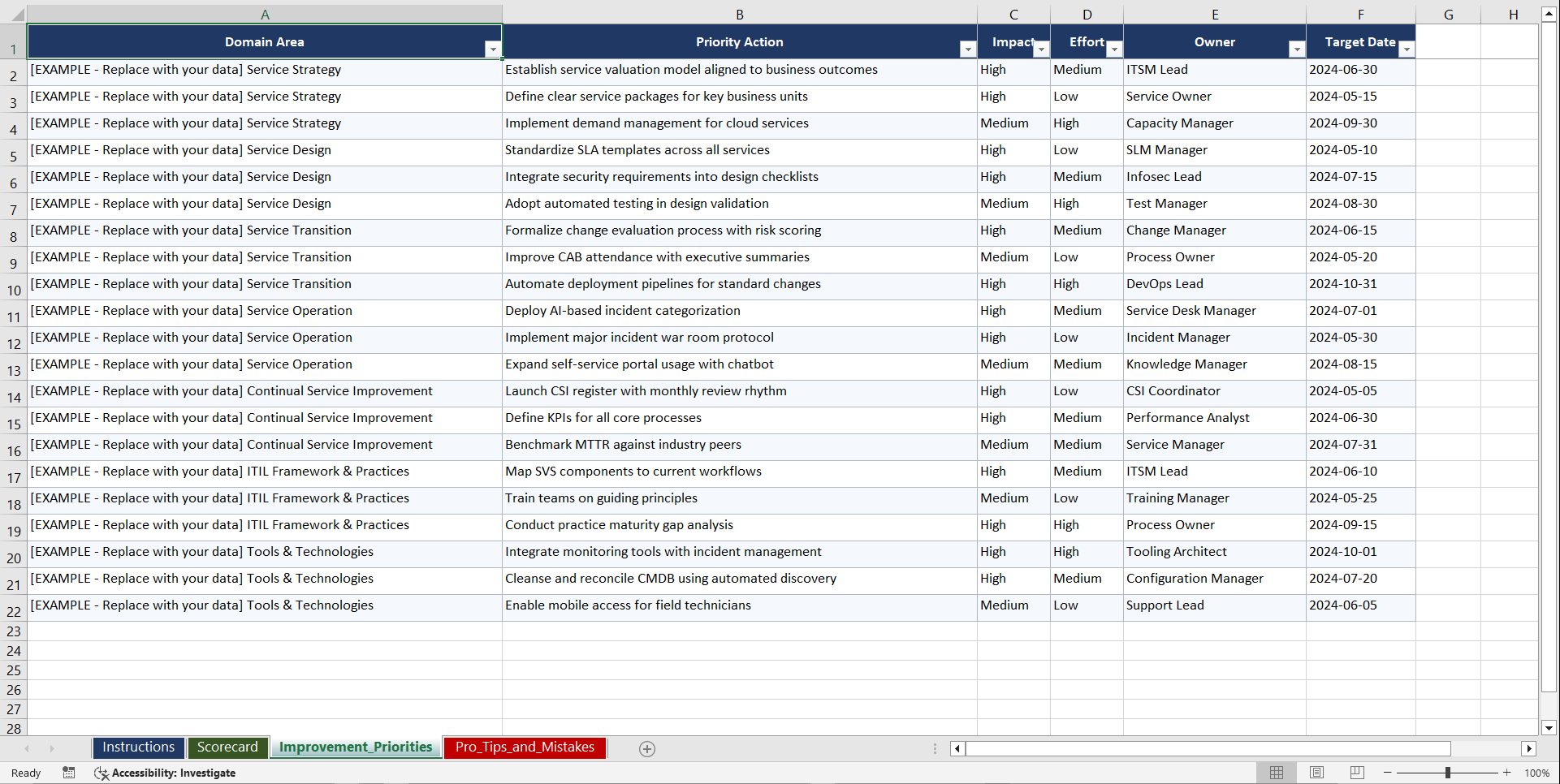Click the 100% zoom level indicator

(1537, 773)
